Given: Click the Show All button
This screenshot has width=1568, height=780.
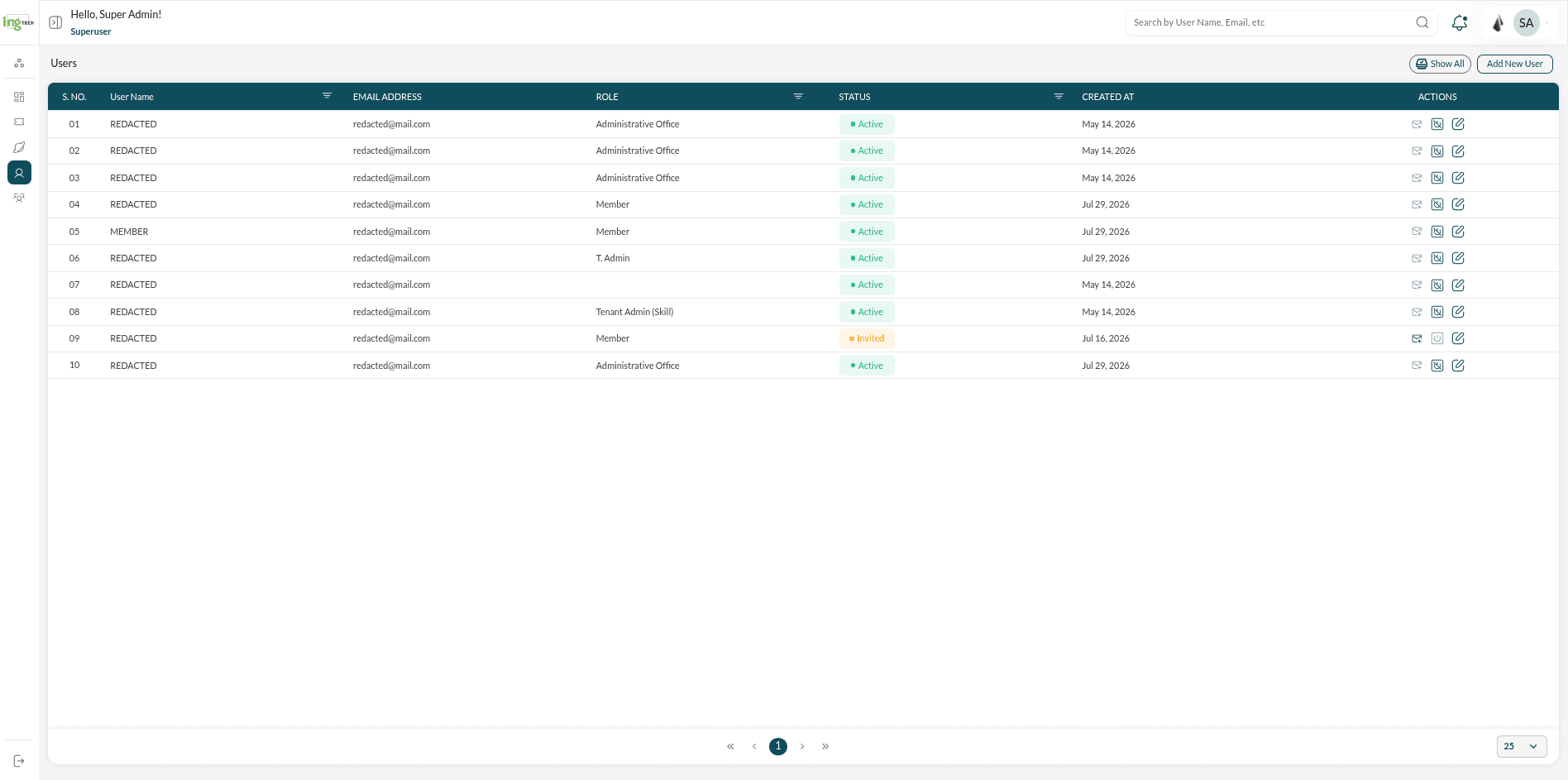Looking at the screenshot, I should [1440, 64].
